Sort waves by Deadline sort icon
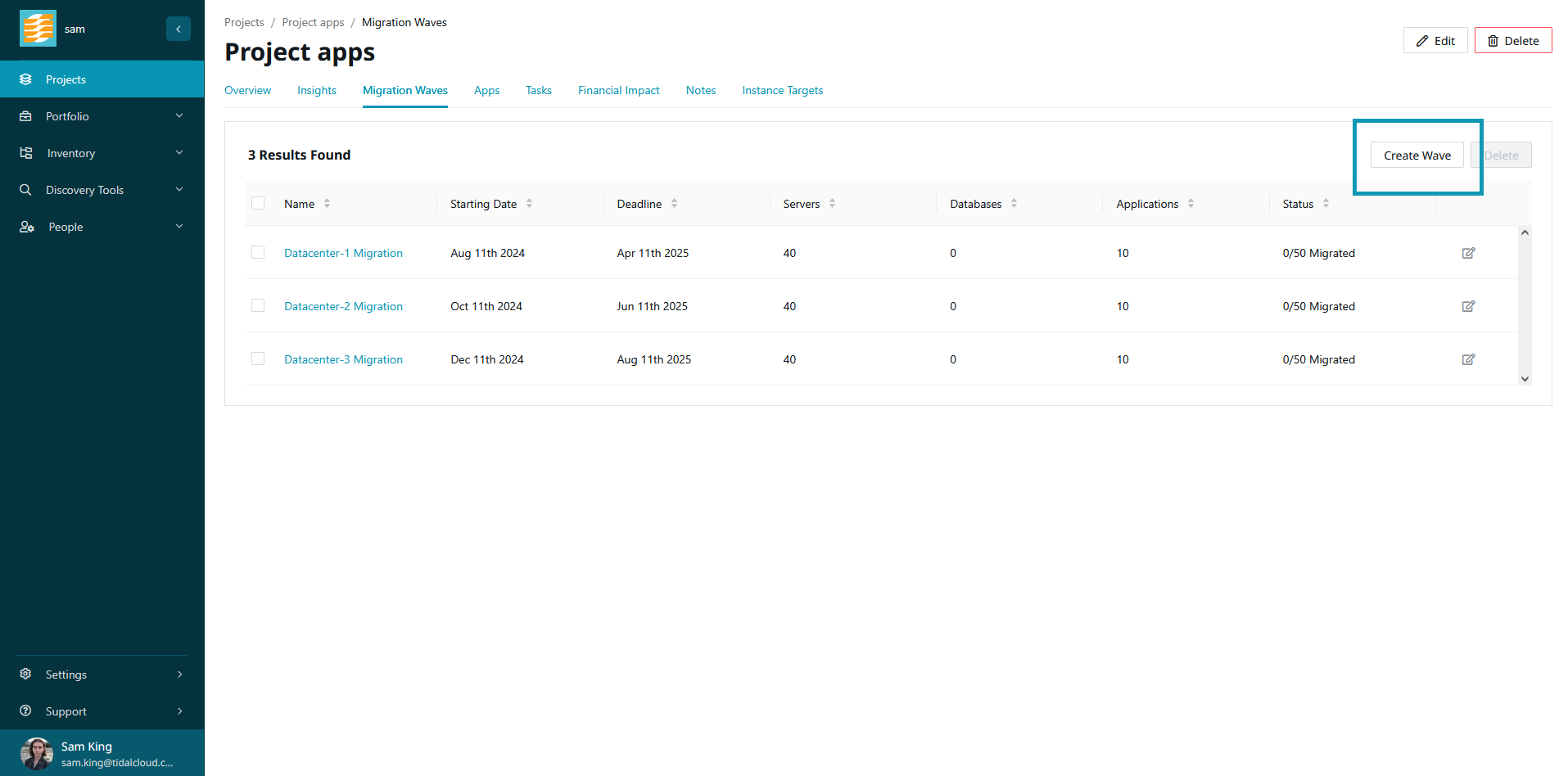The width and height of the screenshot is (1568, 776). tap(674, 204)
